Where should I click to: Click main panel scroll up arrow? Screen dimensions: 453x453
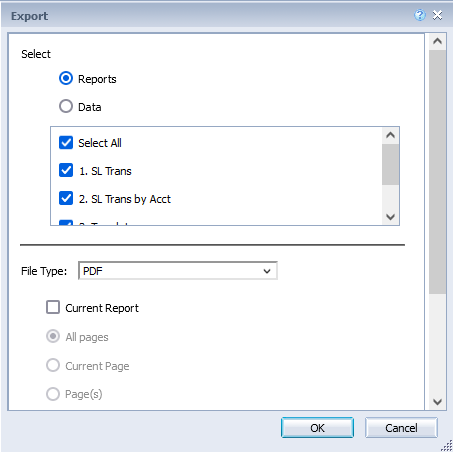coord(437,41)
